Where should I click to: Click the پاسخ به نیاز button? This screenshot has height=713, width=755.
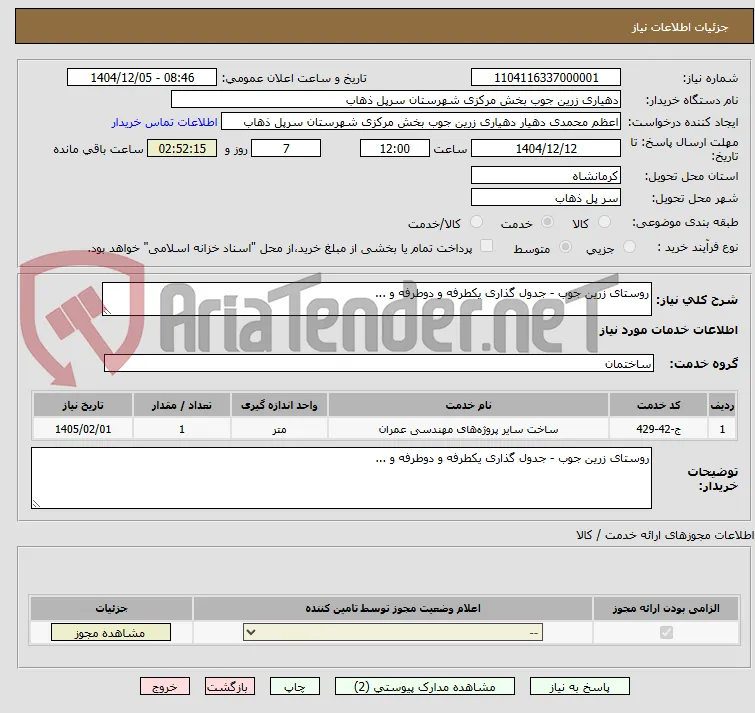[579, 687]
